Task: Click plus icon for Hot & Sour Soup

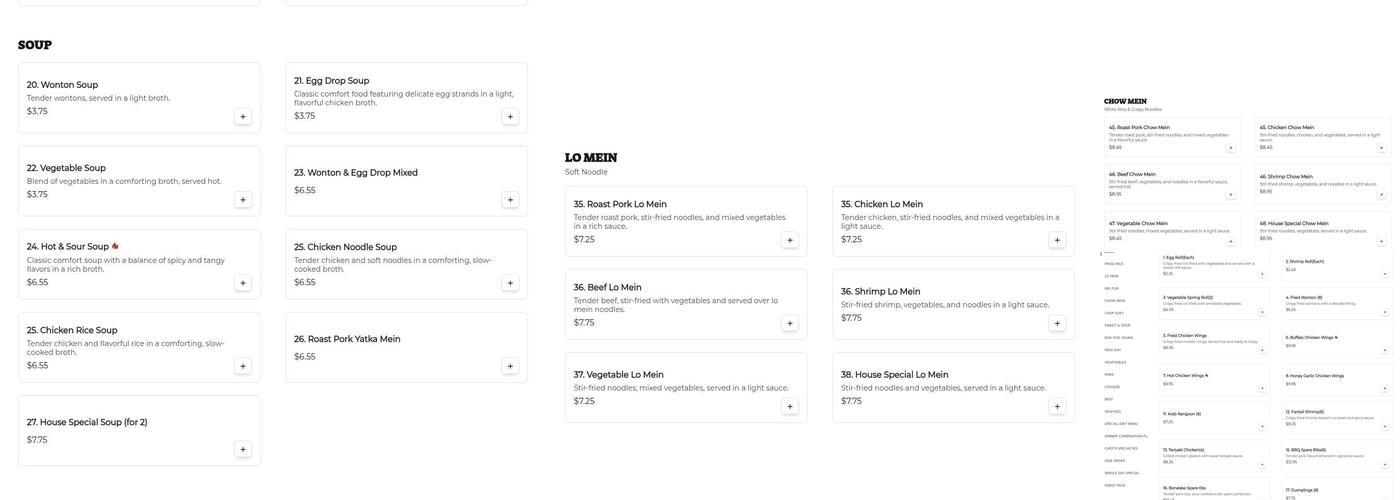Action: click(243, 283)
